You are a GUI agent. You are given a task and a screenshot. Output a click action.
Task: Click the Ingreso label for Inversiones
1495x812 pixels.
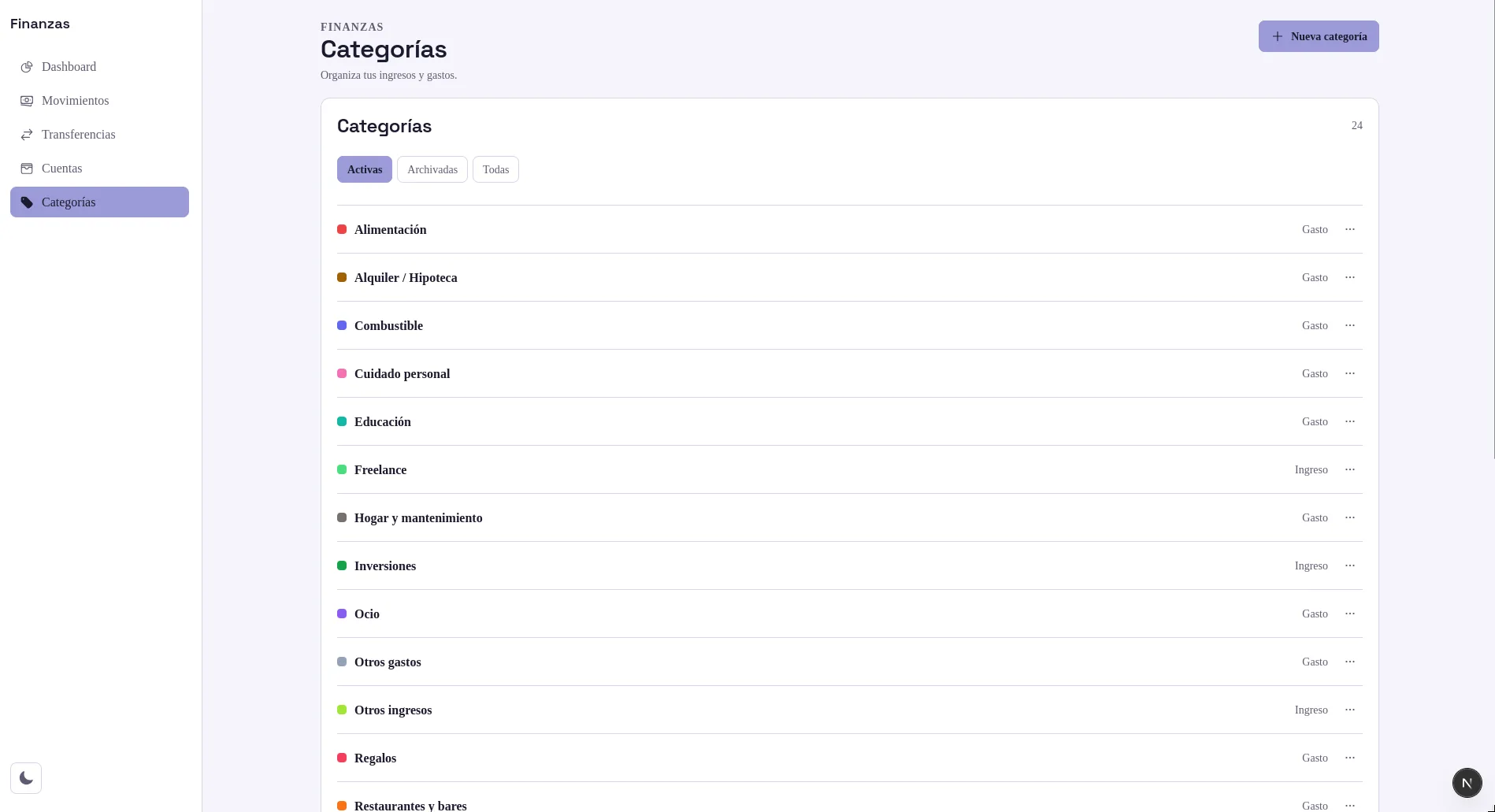click(x=1311, y=565)
